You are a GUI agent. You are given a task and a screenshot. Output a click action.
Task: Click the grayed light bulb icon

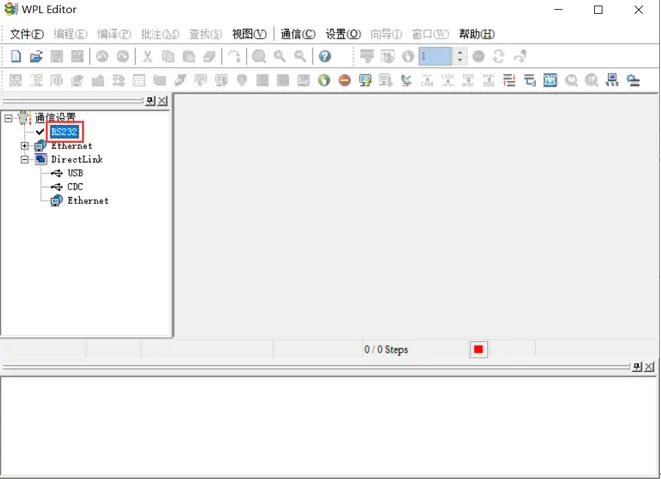pyautogui.click(x=242, y=80)
